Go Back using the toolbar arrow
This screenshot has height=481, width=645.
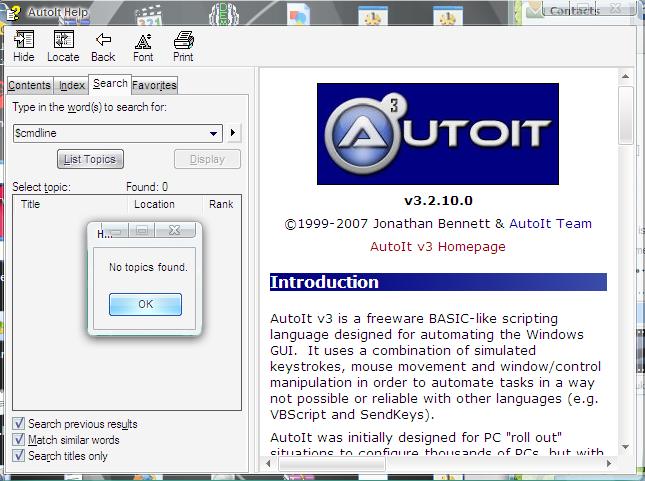coord(103,46)
